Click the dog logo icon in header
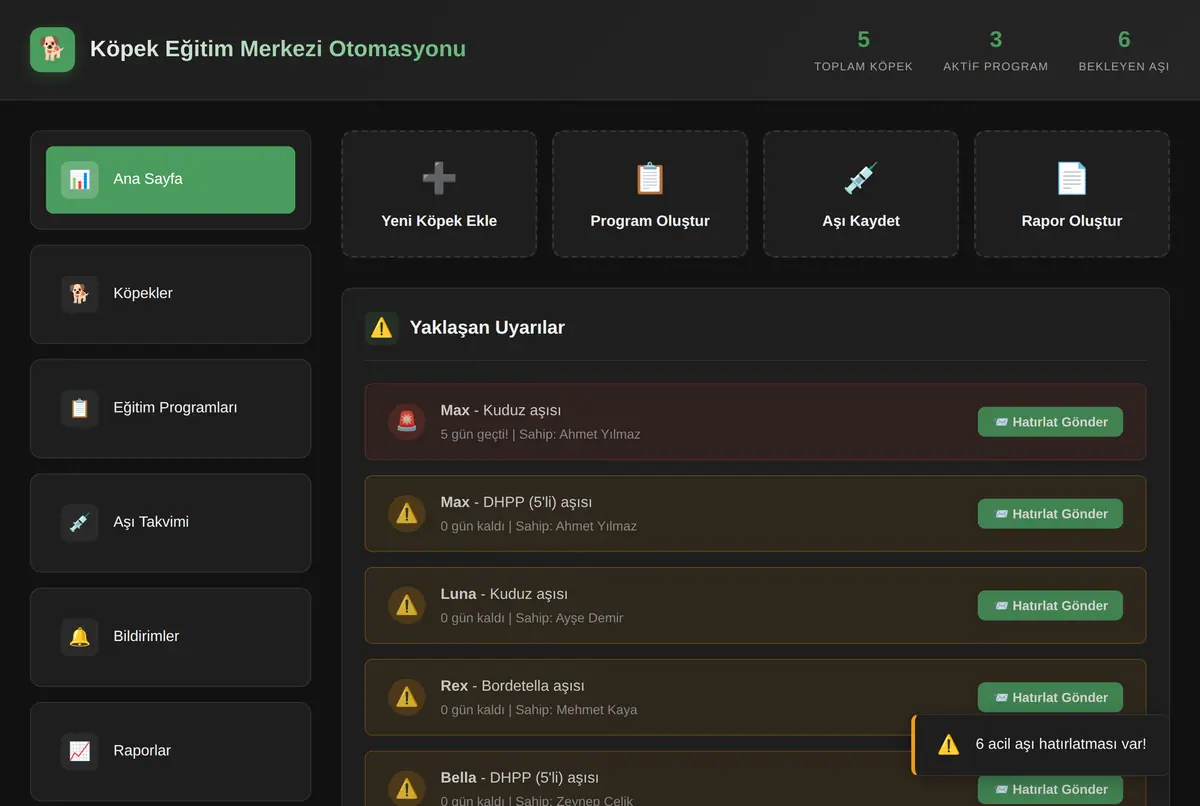Screen dimensions: 1200x806 [x=52, y=49]
